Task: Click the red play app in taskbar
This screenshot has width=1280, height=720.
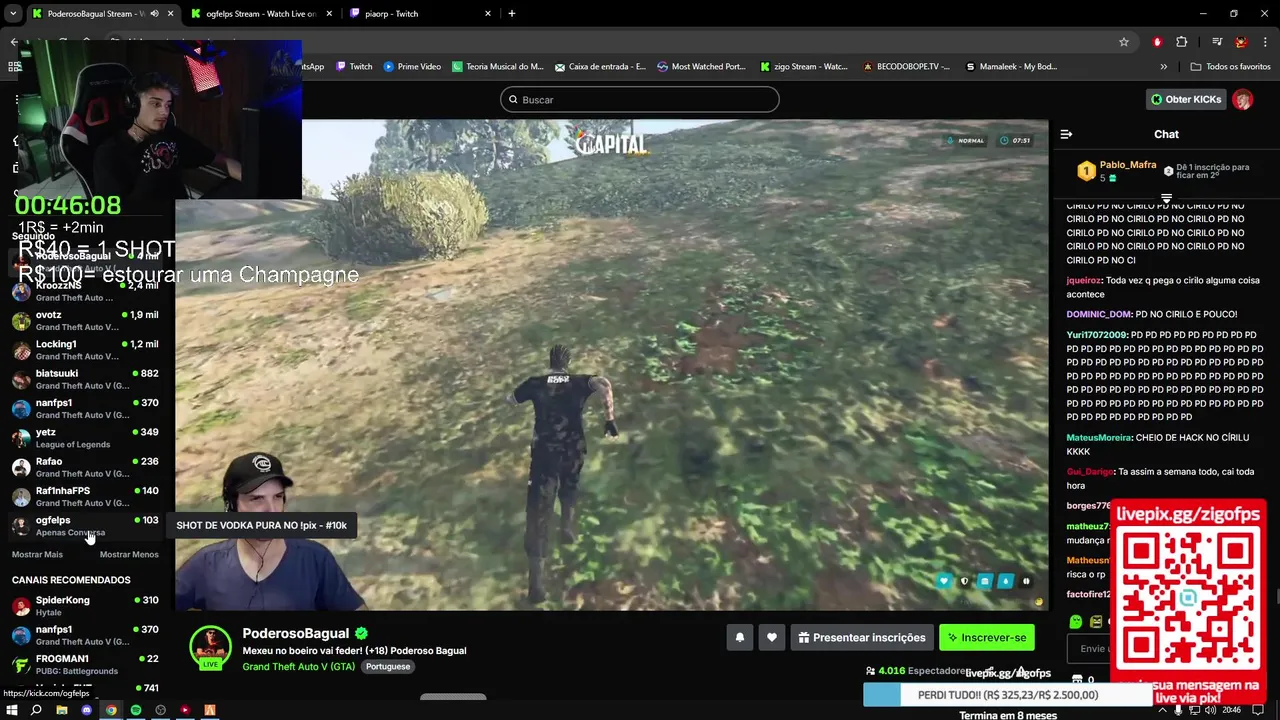Action: pyautogui.click(x=185, y=710)
